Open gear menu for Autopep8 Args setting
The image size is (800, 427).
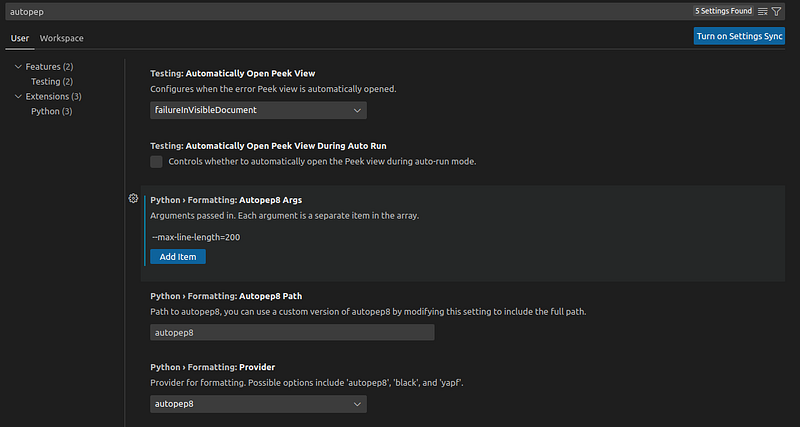coord(133,198)
